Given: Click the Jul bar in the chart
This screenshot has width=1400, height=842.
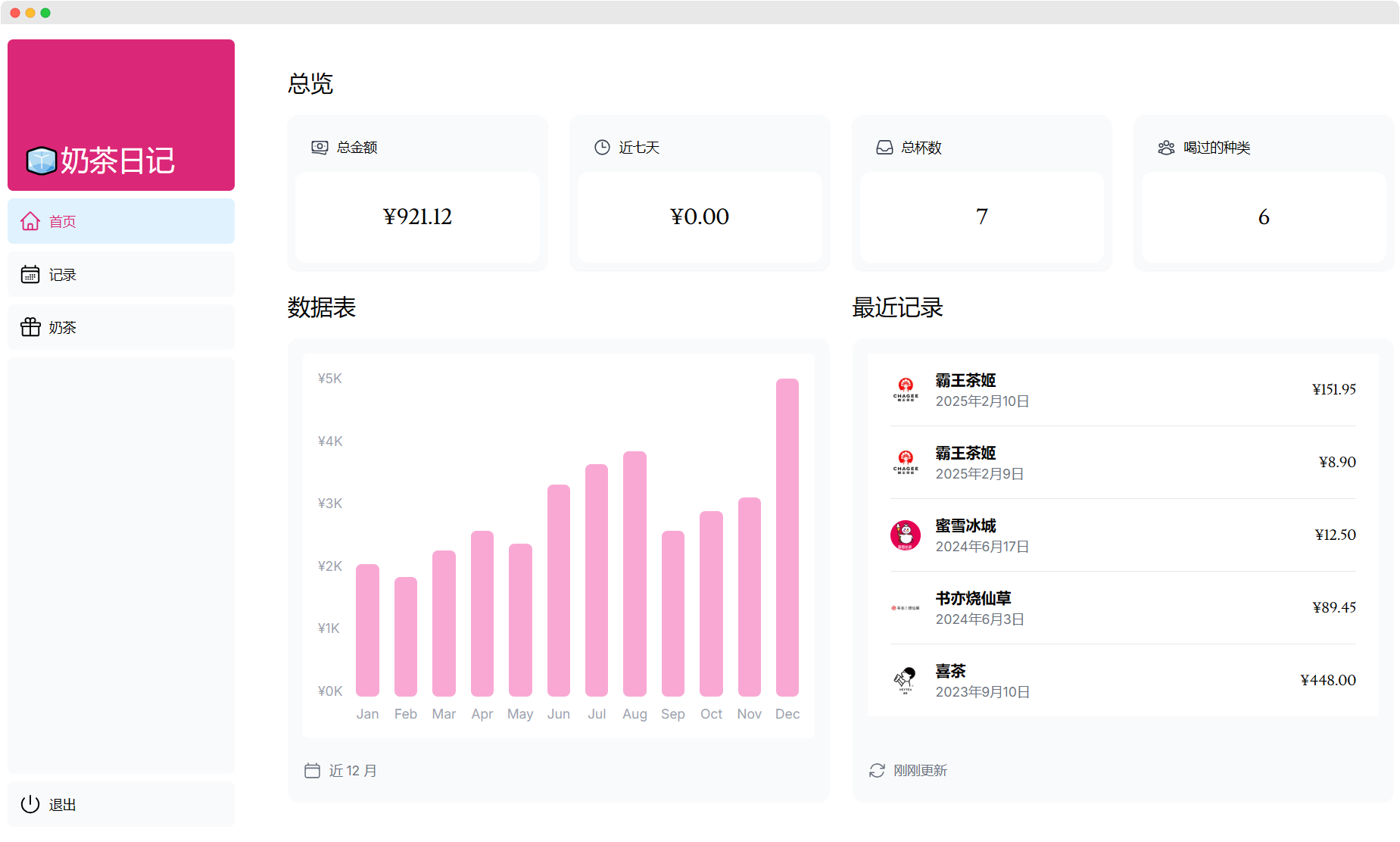Looking at the screenshot, I should point(597,580).
